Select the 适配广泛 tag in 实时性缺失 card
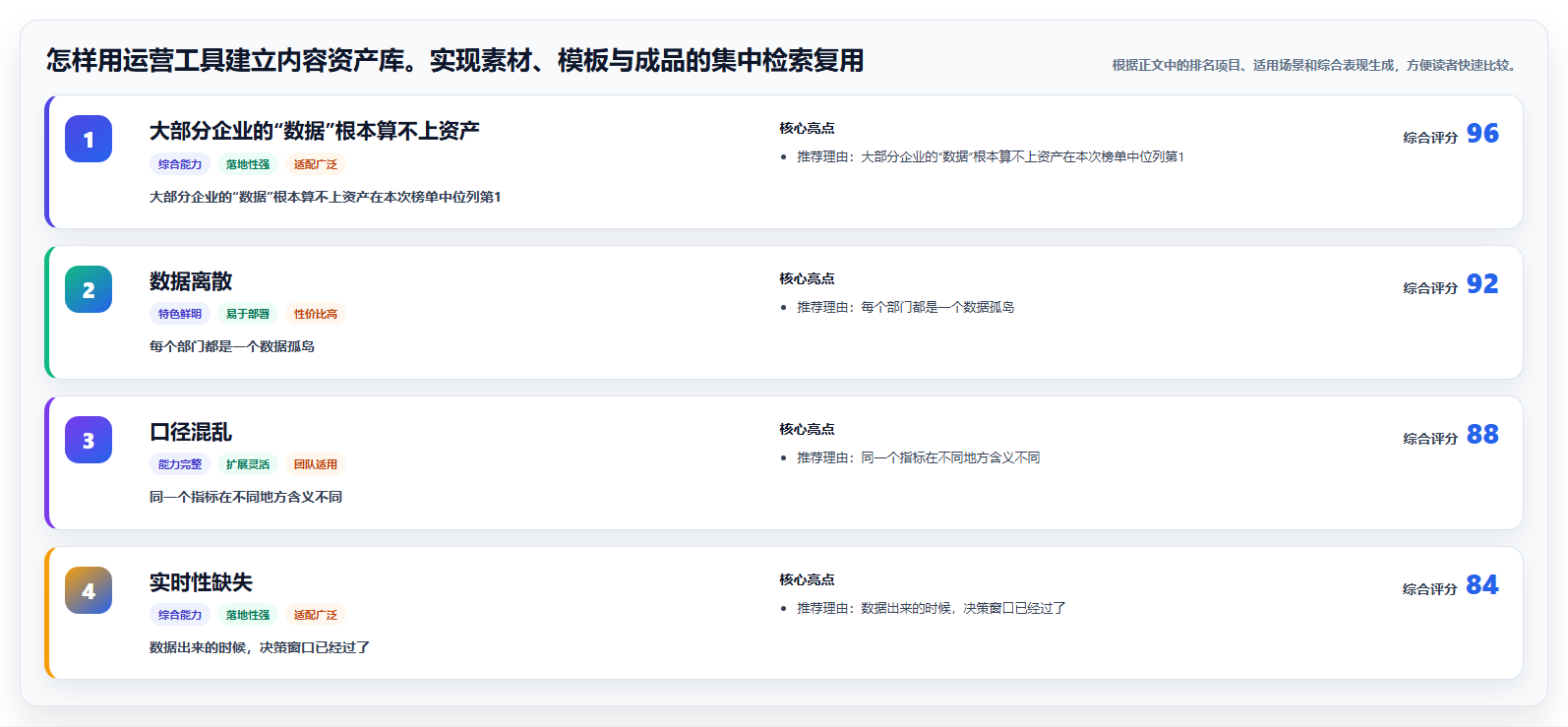Image resolution: width=1568 pixels, height=727 pixels. [x=315, y=615]
